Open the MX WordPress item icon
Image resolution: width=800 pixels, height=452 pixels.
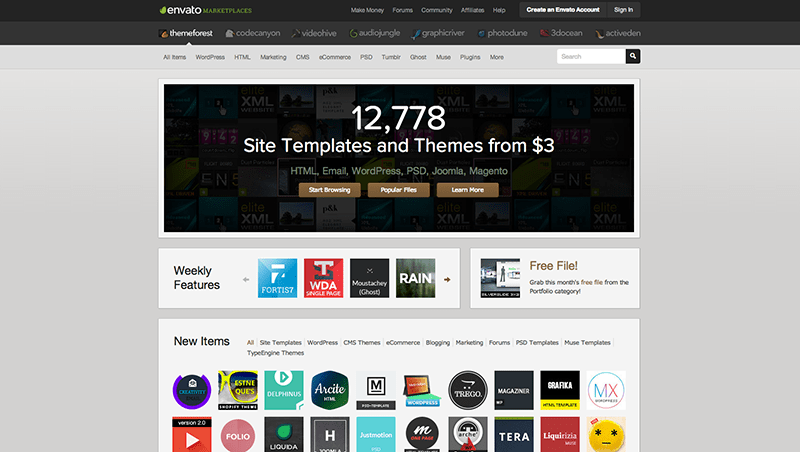click(606, 390)
